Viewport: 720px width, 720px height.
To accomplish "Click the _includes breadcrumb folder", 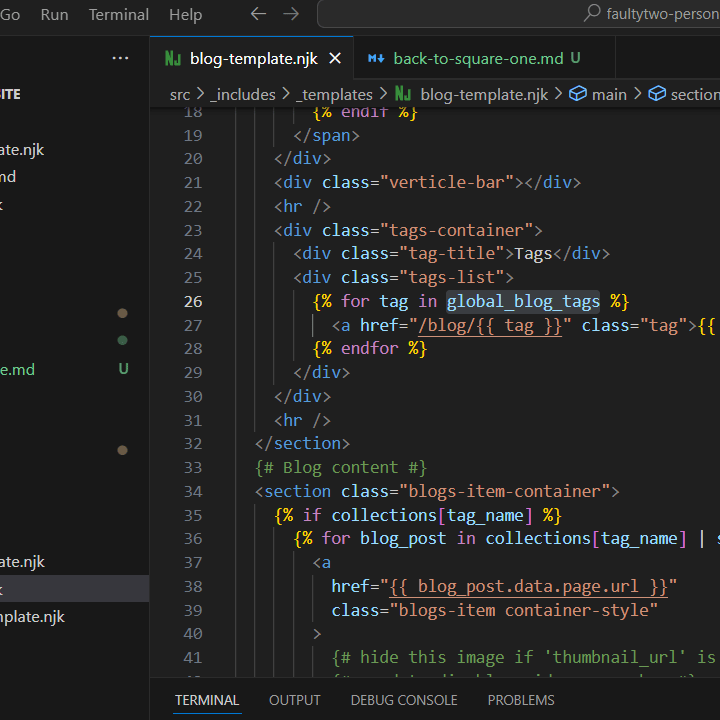I will tap(243, 94).
